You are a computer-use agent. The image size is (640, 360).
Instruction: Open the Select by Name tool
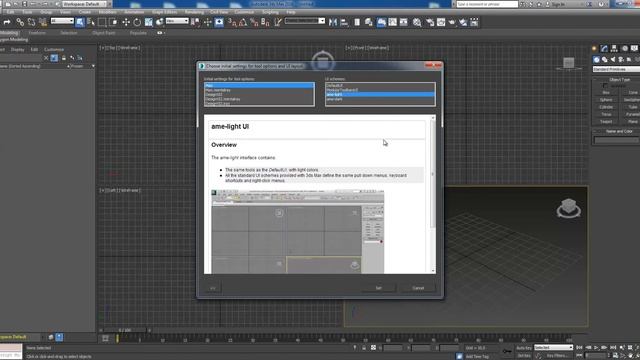coord(91,22)
